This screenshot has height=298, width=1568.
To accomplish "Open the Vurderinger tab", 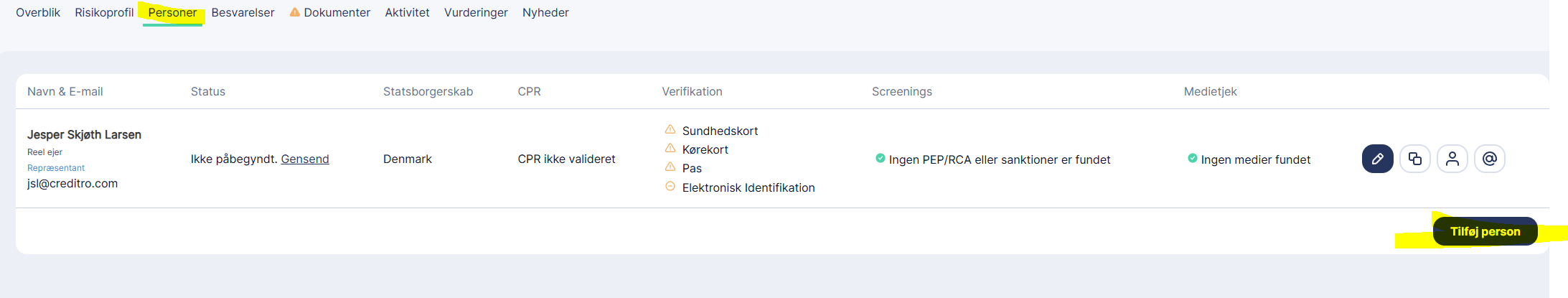I will (476, 12).
